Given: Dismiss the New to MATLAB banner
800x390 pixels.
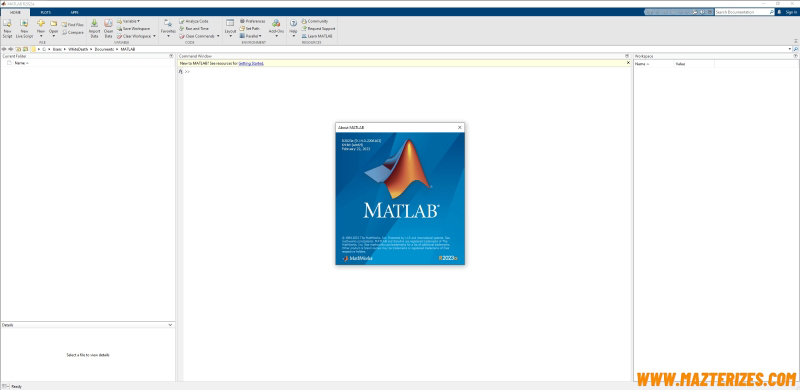Looking at the screenshot, I should (x=628, y=63).
